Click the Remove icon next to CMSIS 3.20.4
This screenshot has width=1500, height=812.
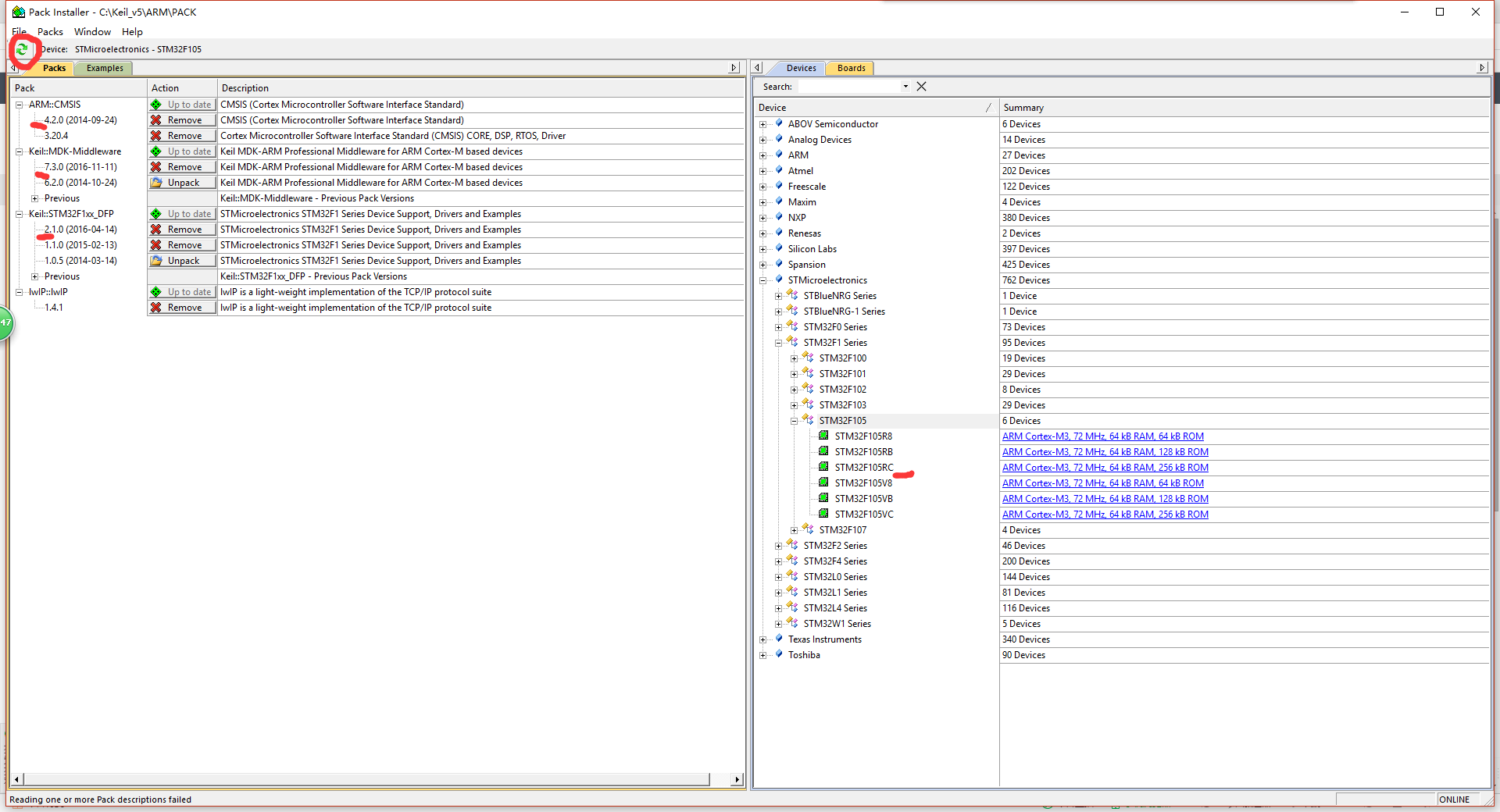pos(157,135)
